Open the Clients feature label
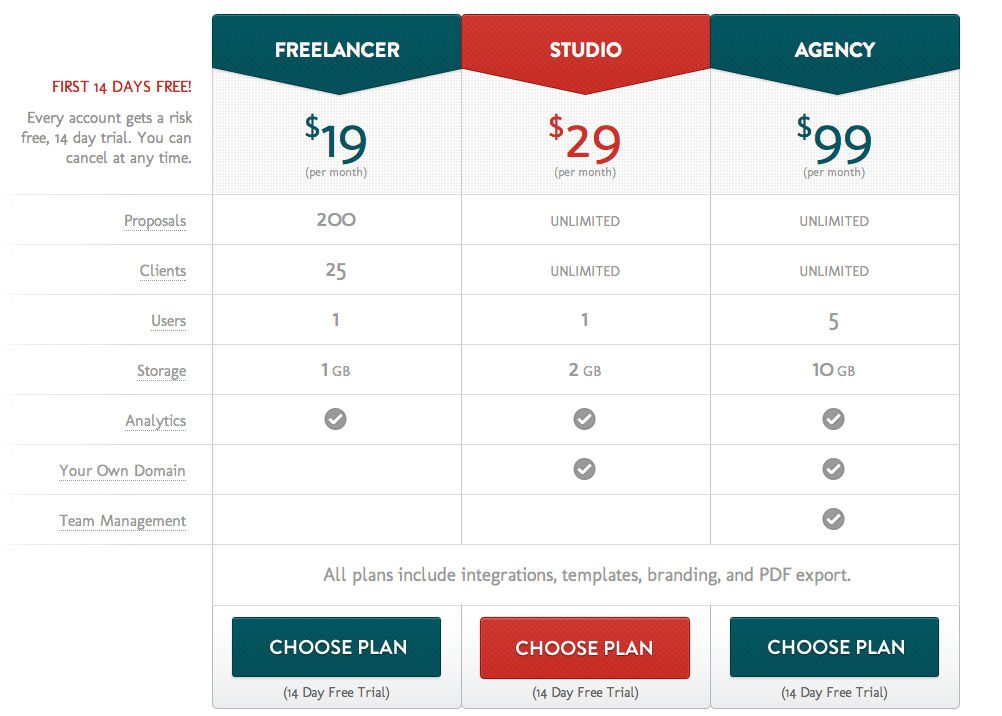1002x716 pixels. pyautogui.click(x=163, y=271)
